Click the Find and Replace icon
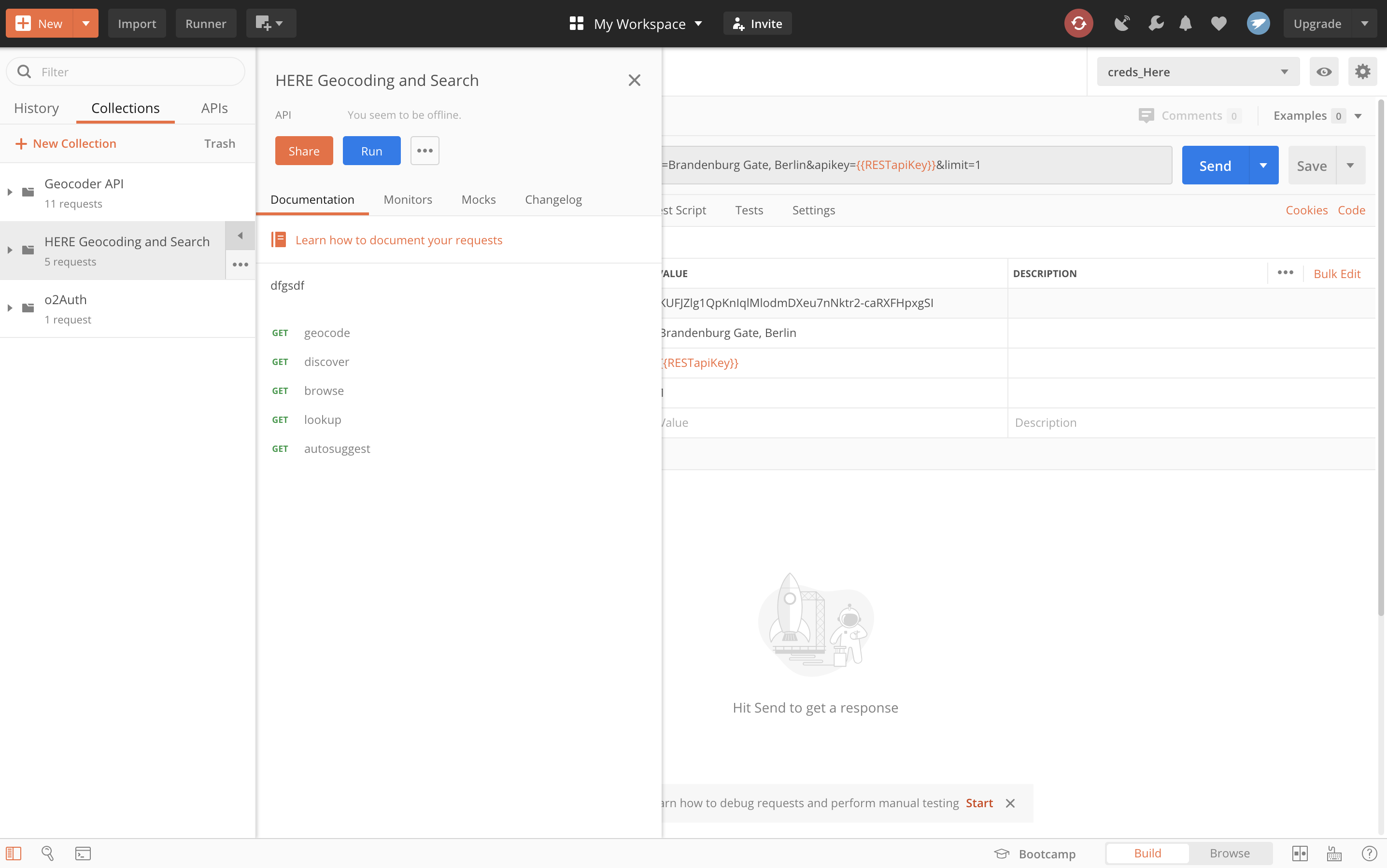 point(48,853)
